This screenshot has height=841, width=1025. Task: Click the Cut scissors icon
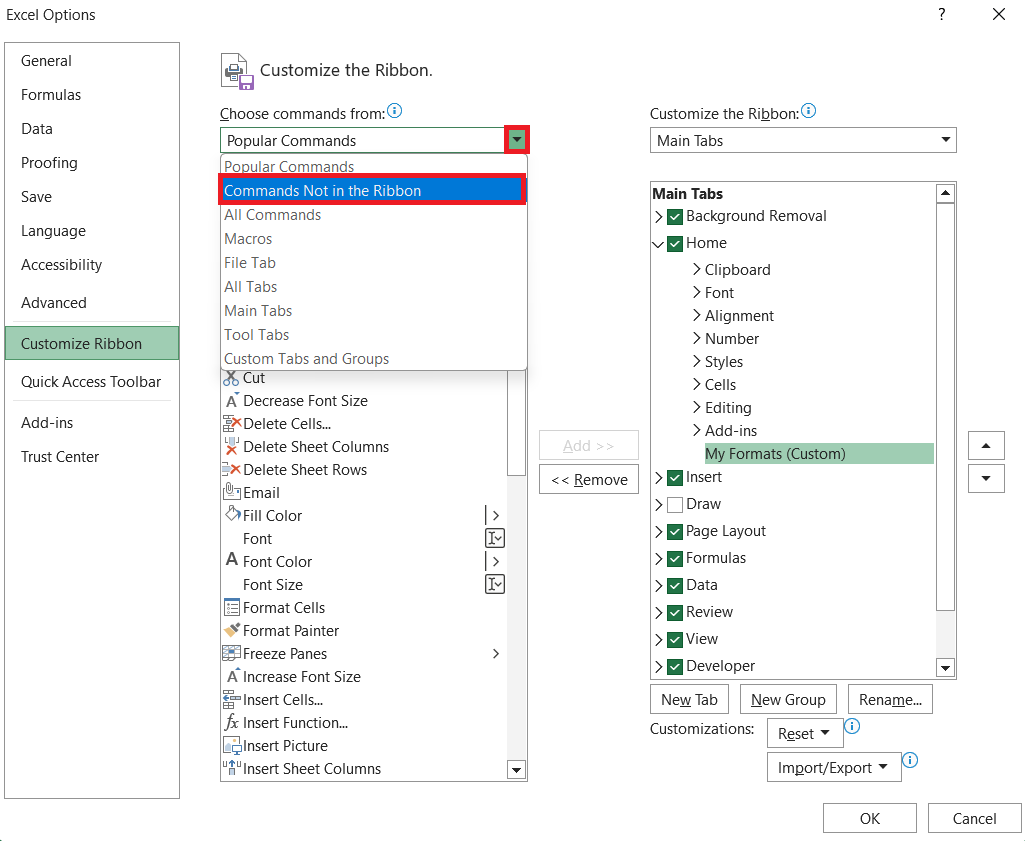(x=231, y=378)
